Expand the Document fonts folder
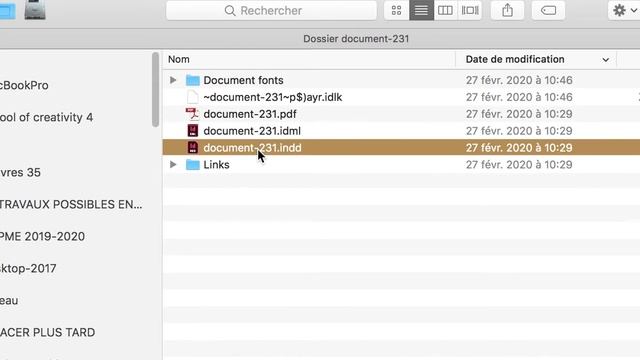640x360 pixels. pos(173,80)
